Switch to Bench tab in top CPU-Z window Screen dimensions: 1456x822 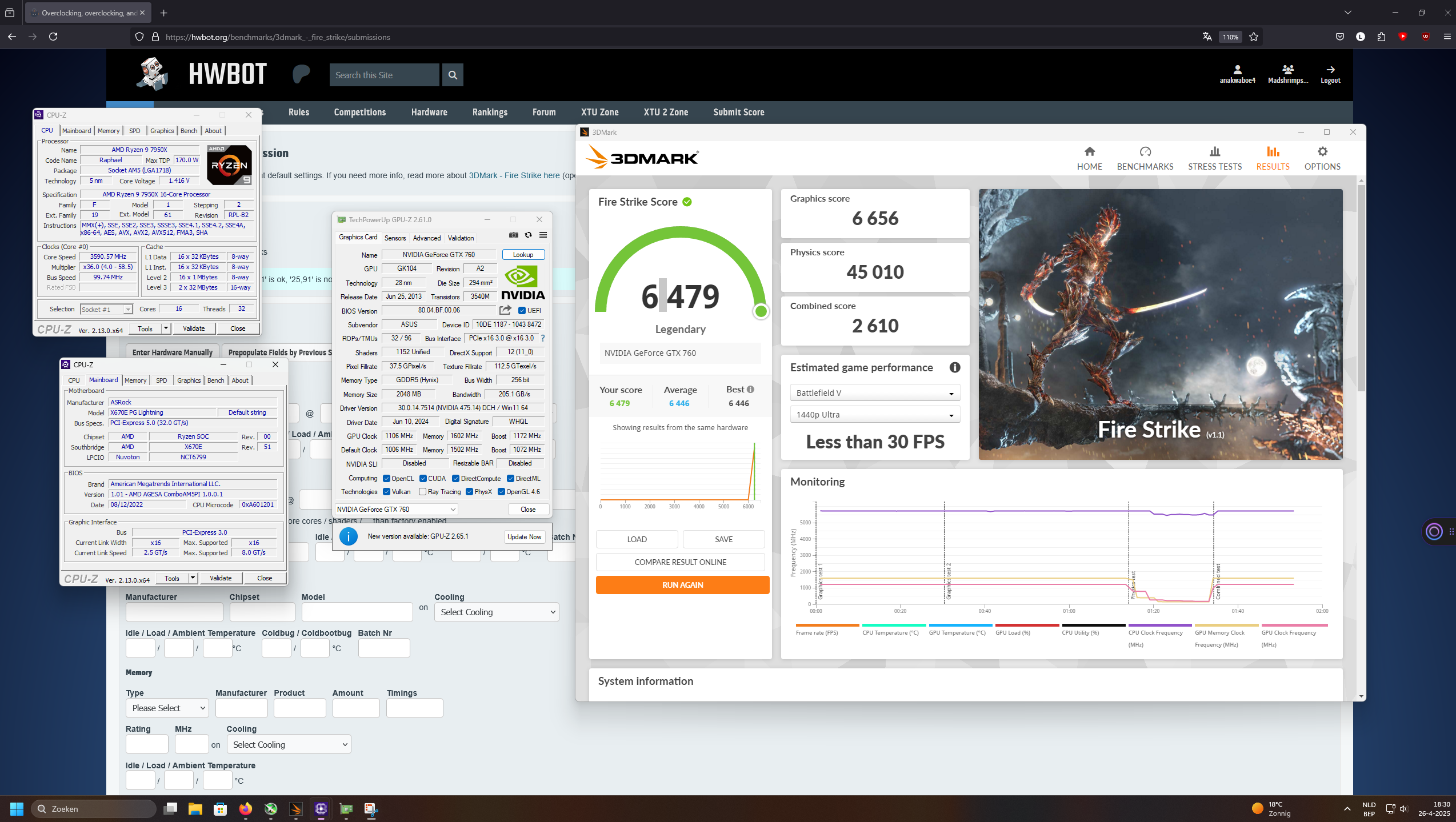click(189, 131)
